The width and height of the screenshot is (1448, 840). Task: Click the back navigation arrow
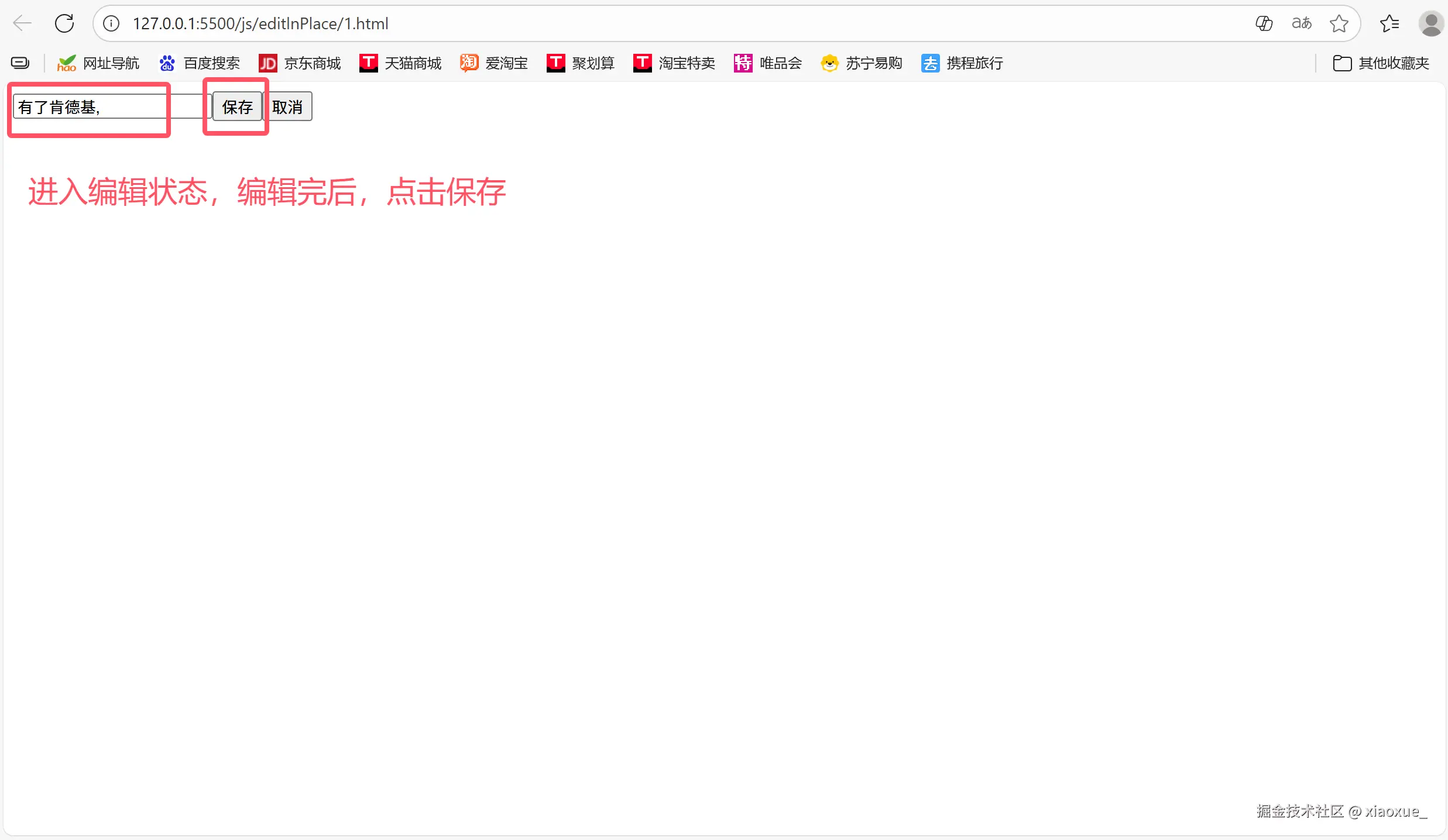[22, 23]
